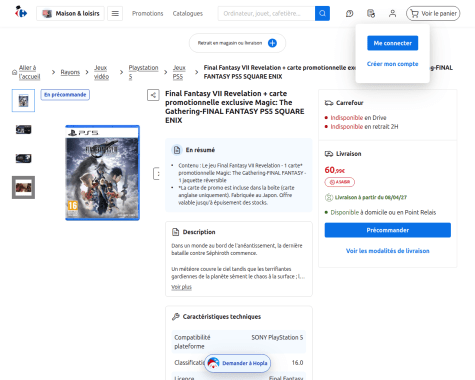This screenshot has width=475, height=380.
Task: Click Indisponible en retrait 2H text
Action: [364, 127]
